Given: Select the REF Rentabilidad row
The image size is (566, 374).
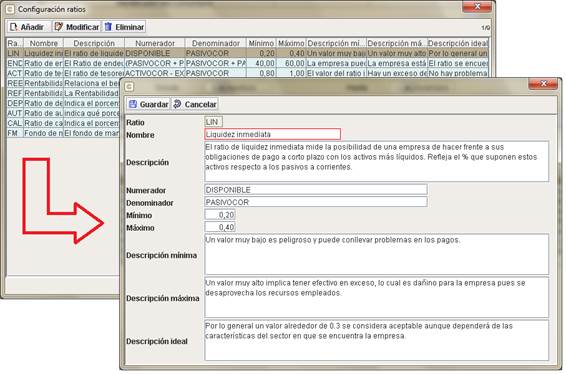Looking at the screenshot, I should 63,93.
